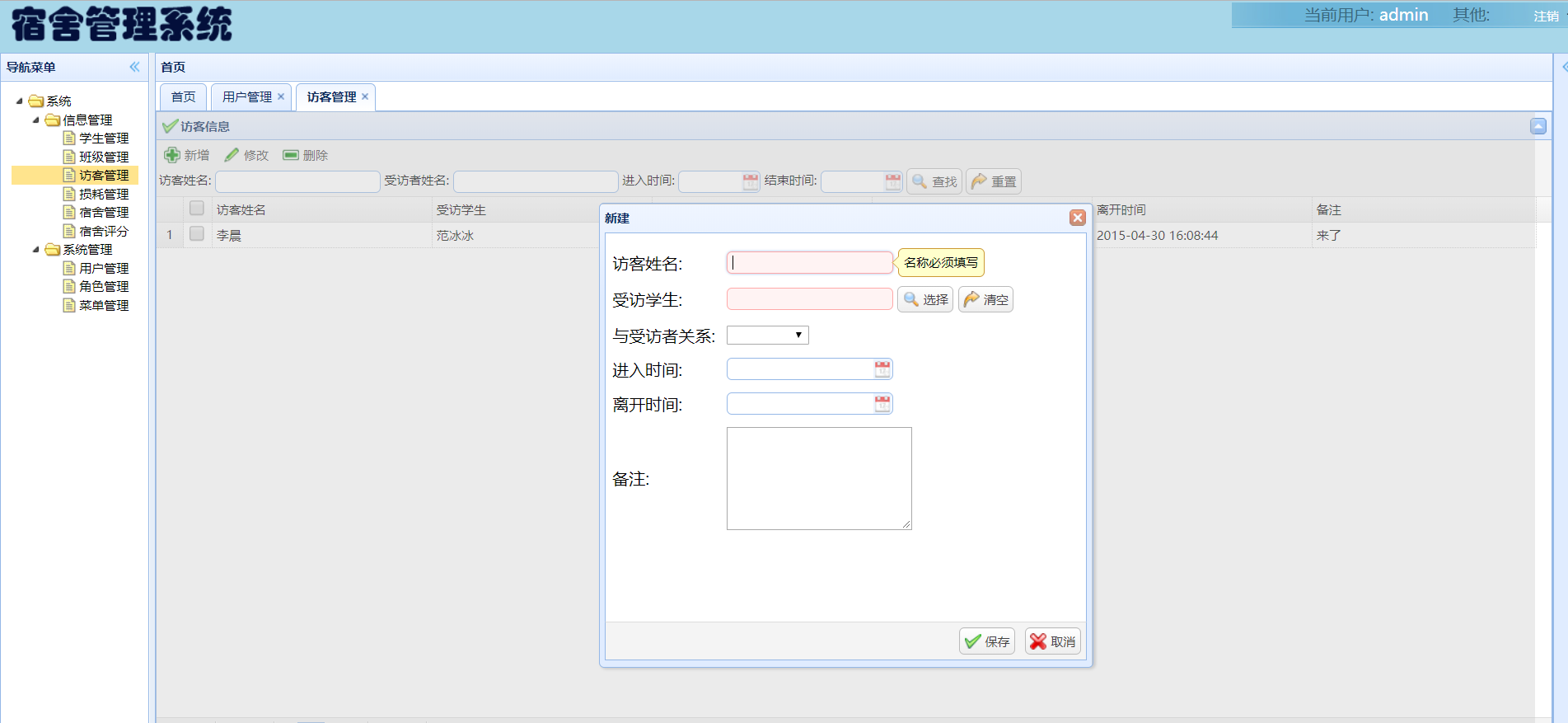Click the arrow at the right window edge
1568x723 pixels.
1564,67
